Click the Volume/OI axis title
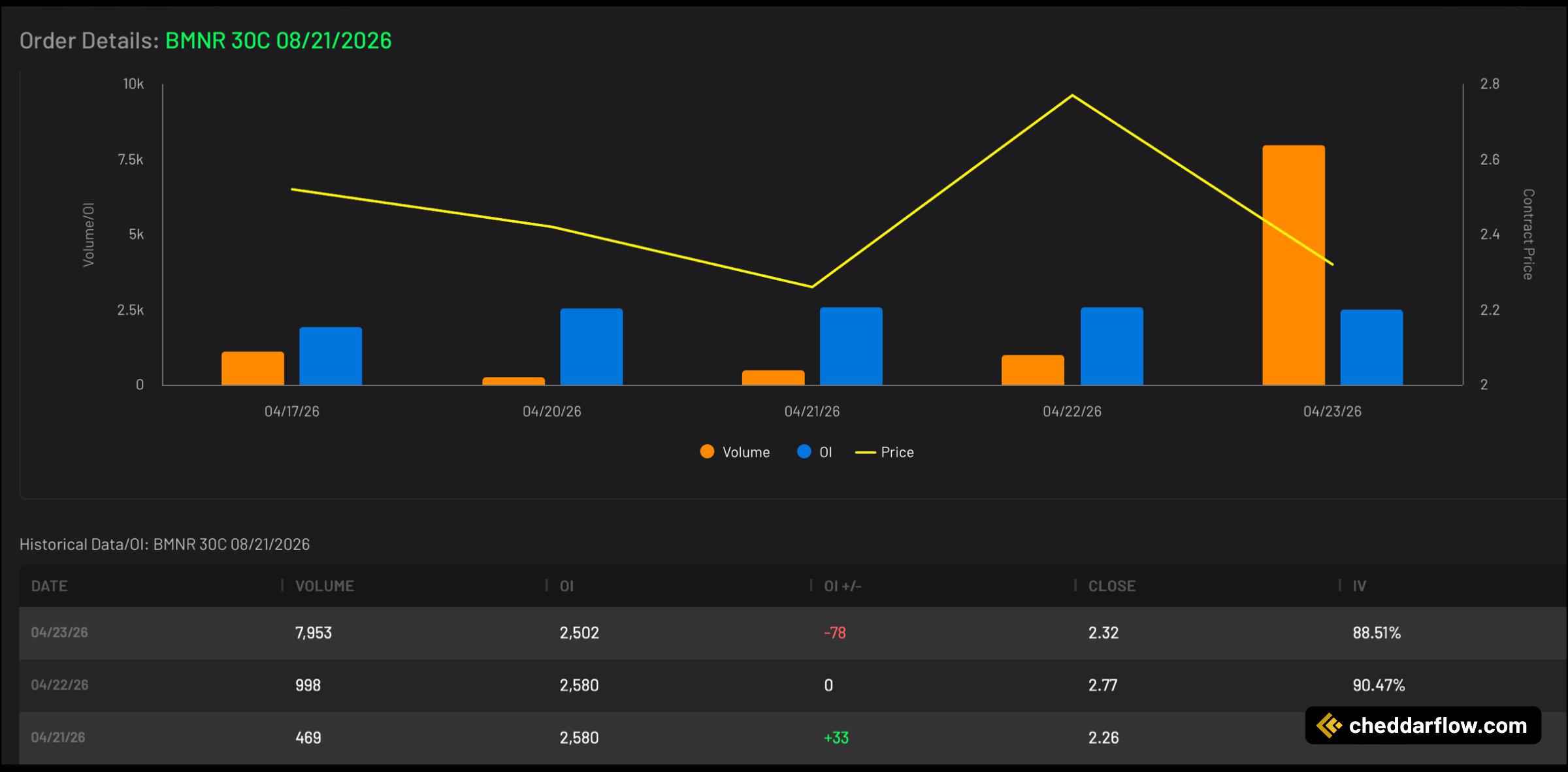 click(88, 234)
